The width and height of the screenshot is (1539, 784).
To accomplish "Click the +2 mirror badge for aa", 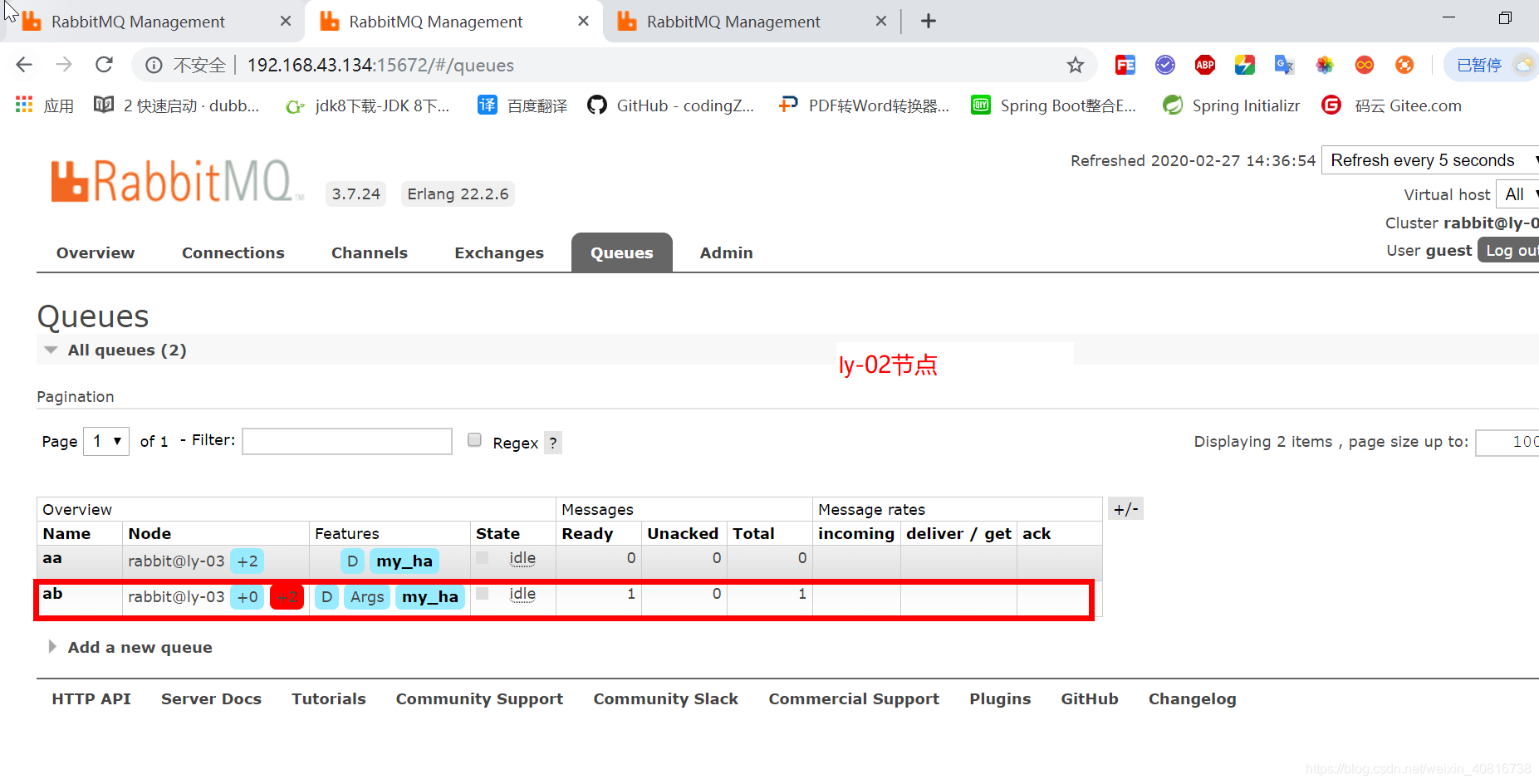I will point(248,561).
